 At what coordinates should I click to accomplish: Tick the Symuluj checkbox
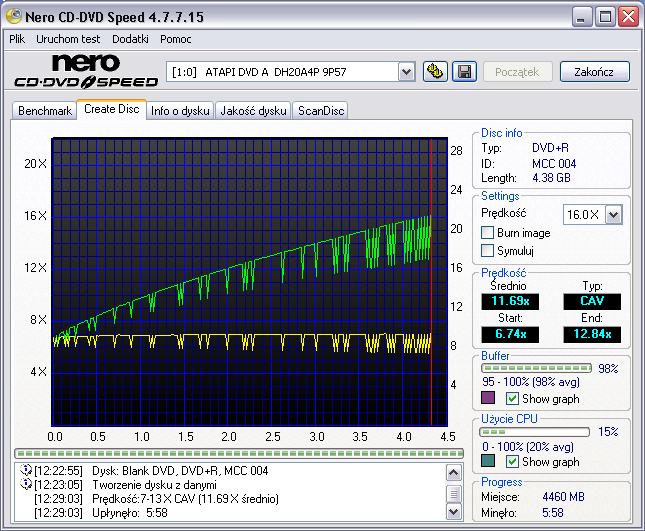pos(487,250)
